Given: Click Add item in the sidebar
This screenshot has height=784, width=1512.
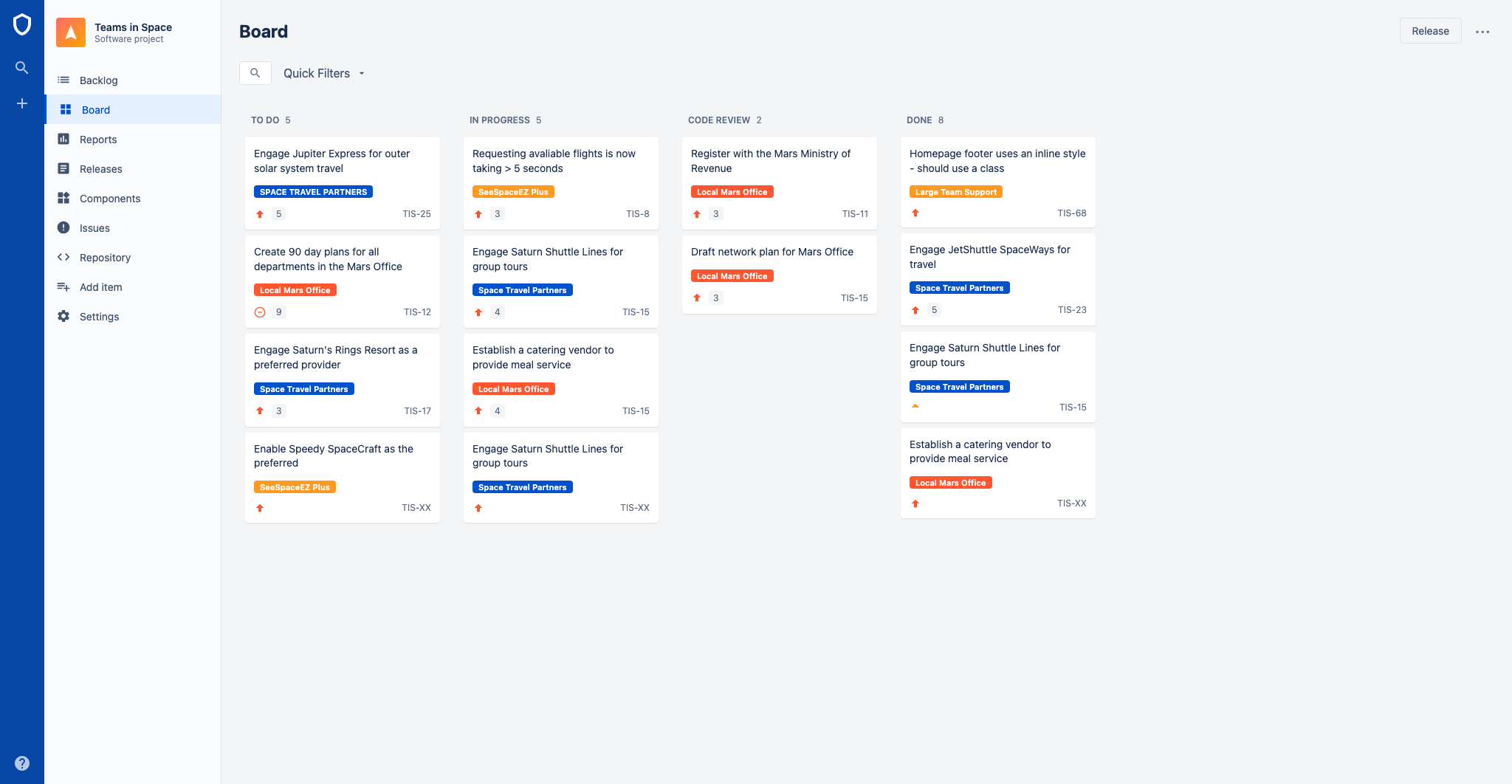Looking at the screenshot, I should coord(100,287).
